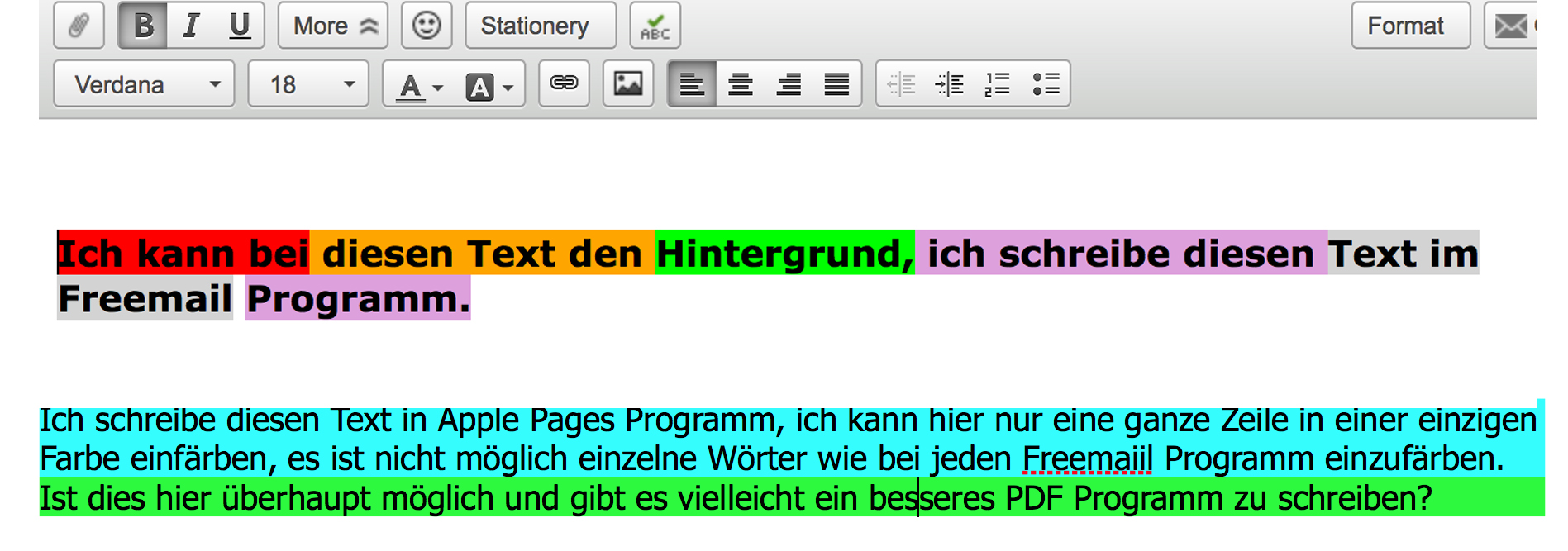This screenshot has height=551, width=1568.
Task: Click the orange highlighted 'diesen Text den'
Action: 482,253
